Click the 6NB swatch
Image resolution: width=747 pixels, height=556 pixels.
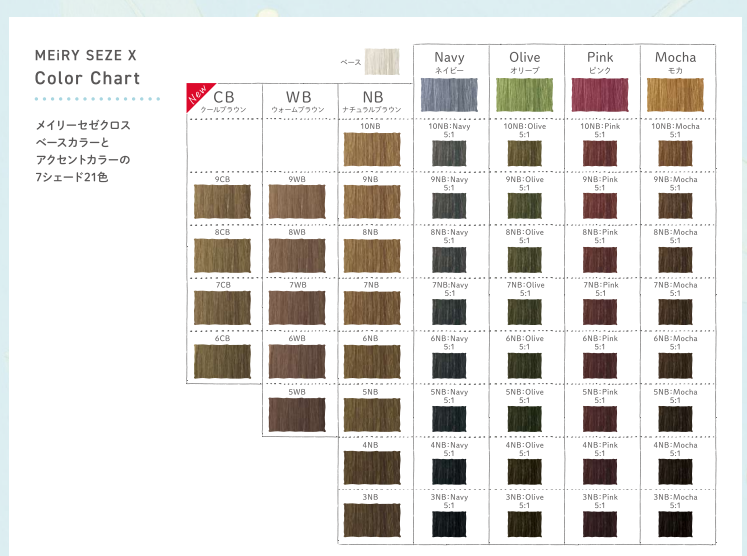(372, 361)
